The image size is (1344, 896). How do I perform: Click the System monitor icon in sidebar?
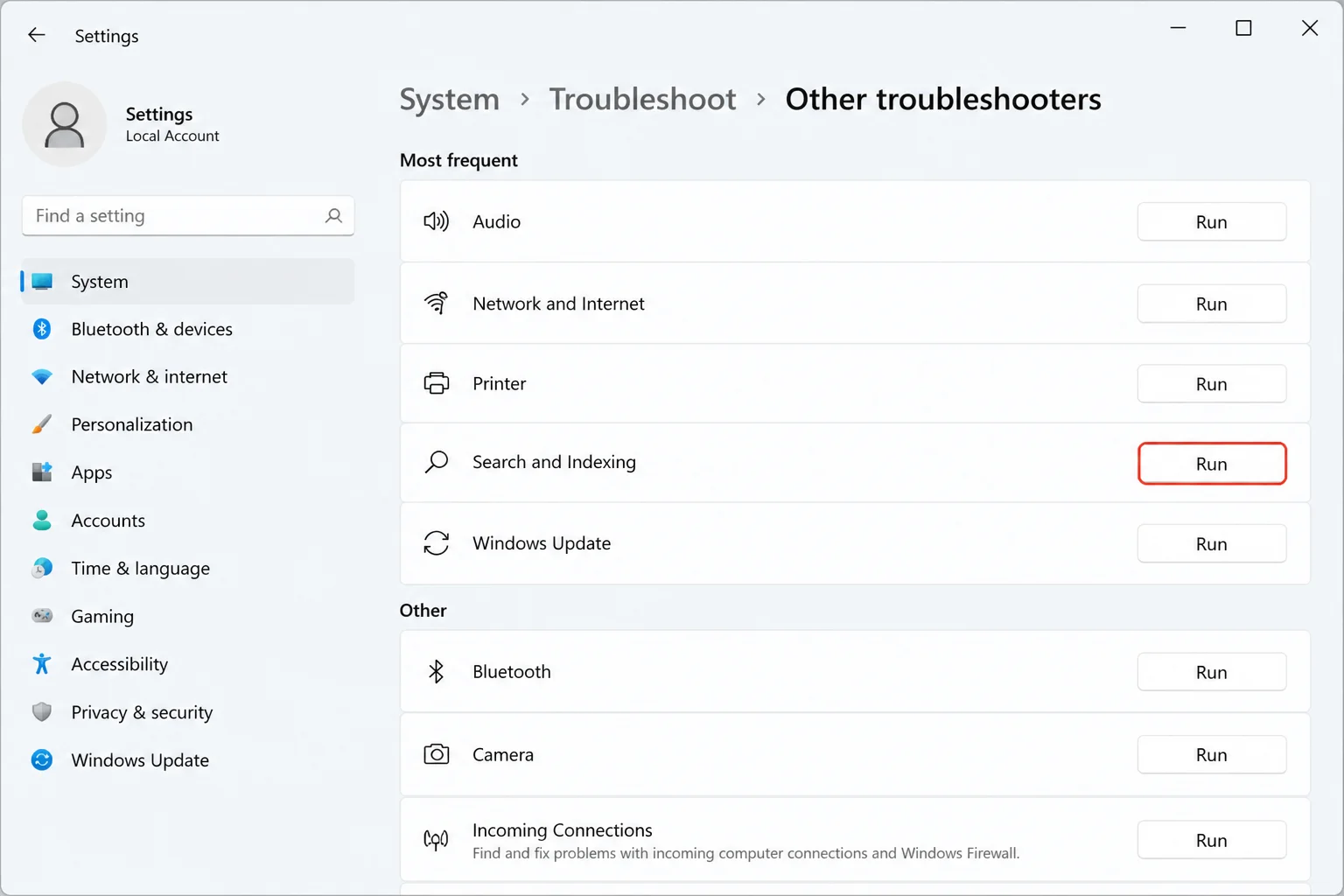click(42, 282)
